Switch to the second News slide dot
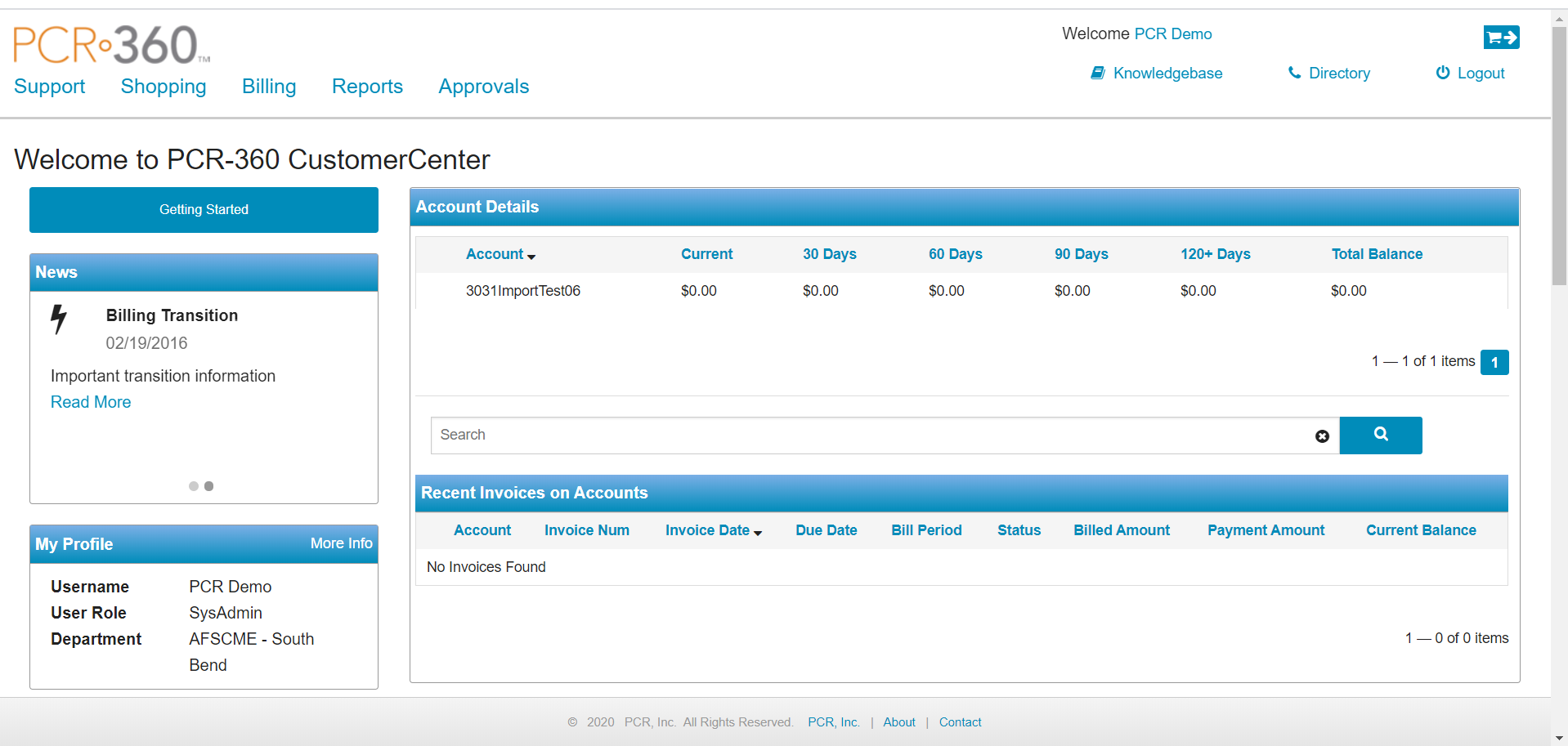The height and width of the screenshot is (746, 1568). 209,486
